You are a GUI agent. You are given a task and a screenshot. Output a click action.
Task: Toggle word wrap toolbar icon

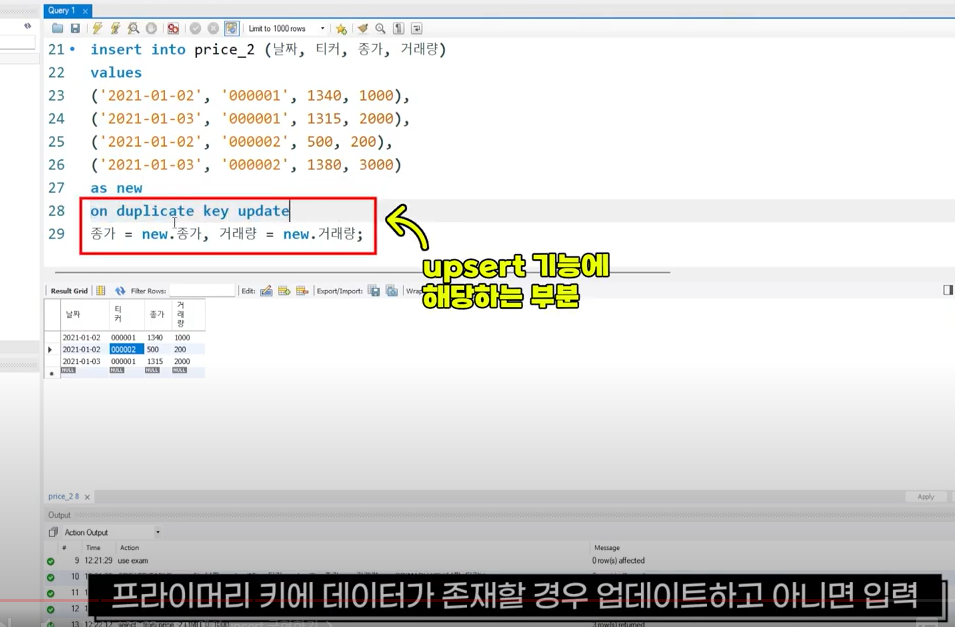tap(417, 28)
